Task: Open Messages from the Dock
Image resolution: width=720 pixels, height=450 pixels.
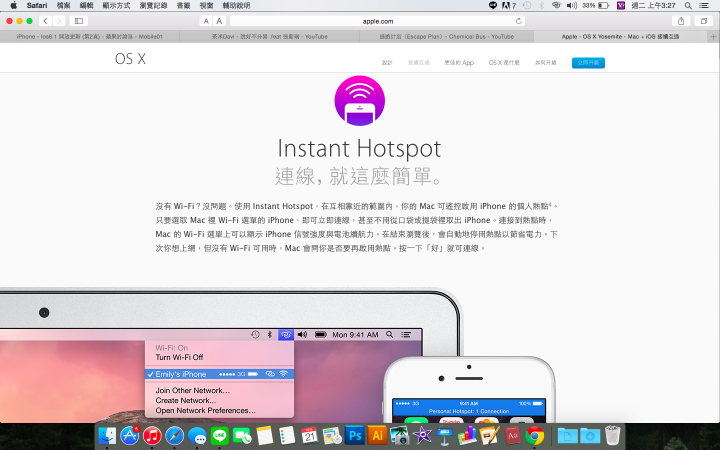Action: tap(197, 435)
